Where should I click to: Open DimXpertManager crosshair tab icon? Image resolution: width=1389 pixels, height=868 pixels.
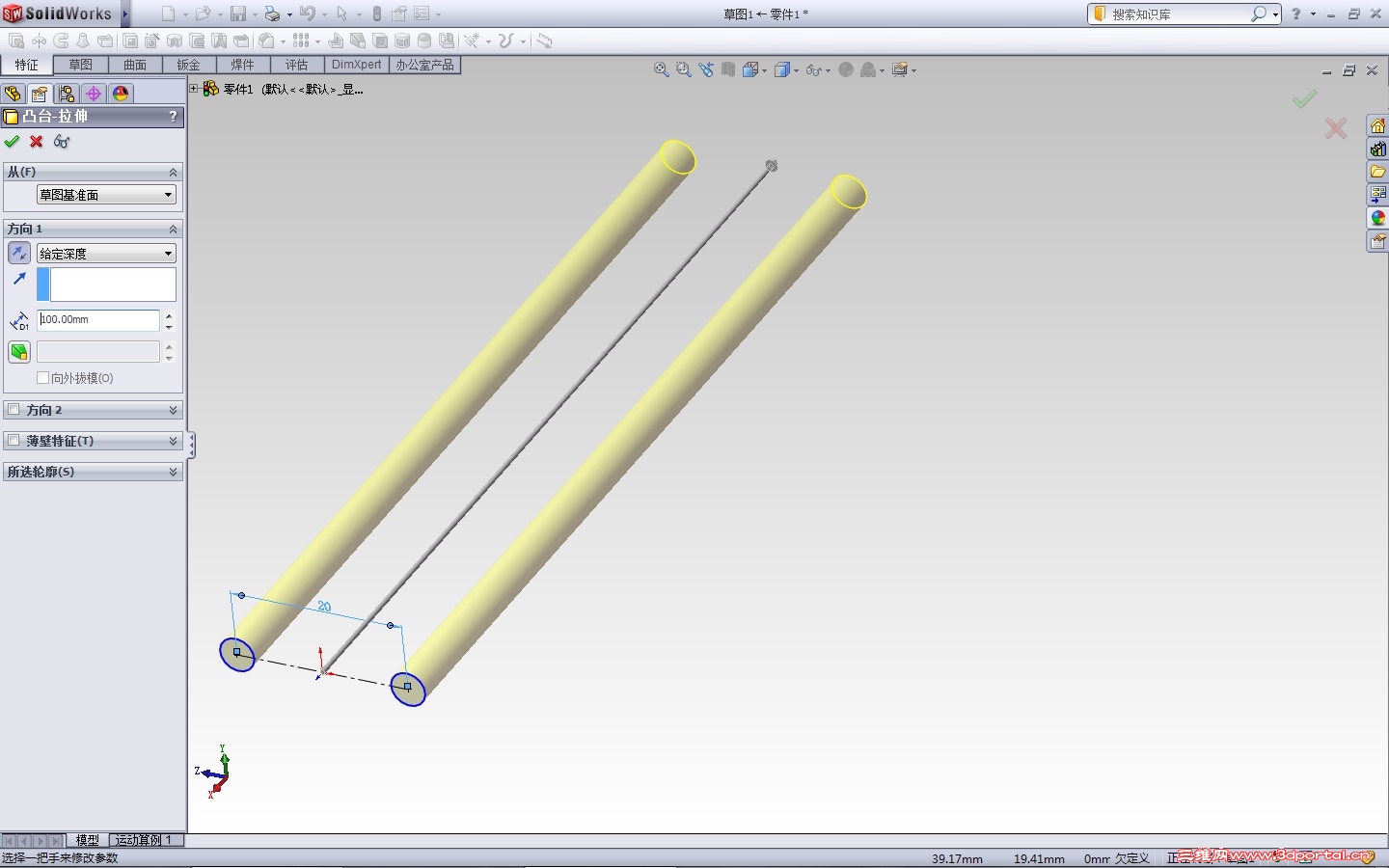point(93,94)
